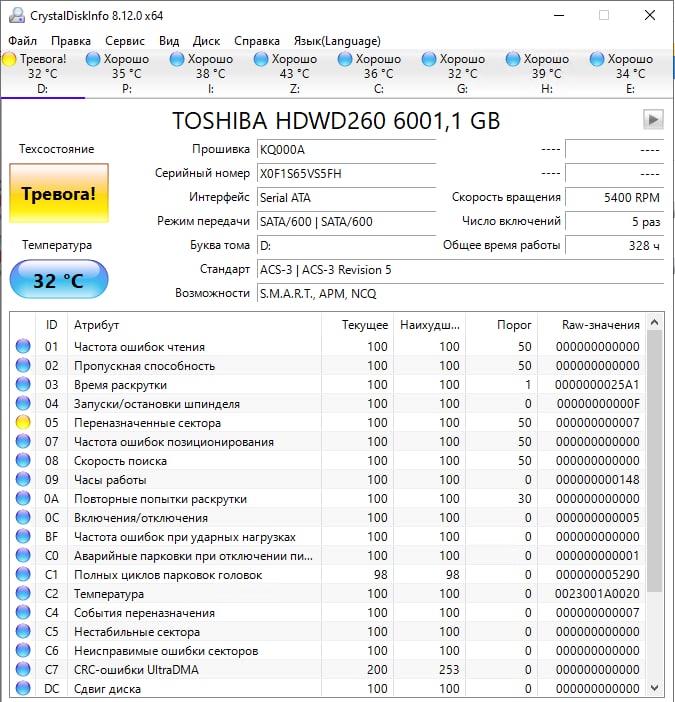Select the row CRC-ошибки UltraDMA

[x=328, y=669]
